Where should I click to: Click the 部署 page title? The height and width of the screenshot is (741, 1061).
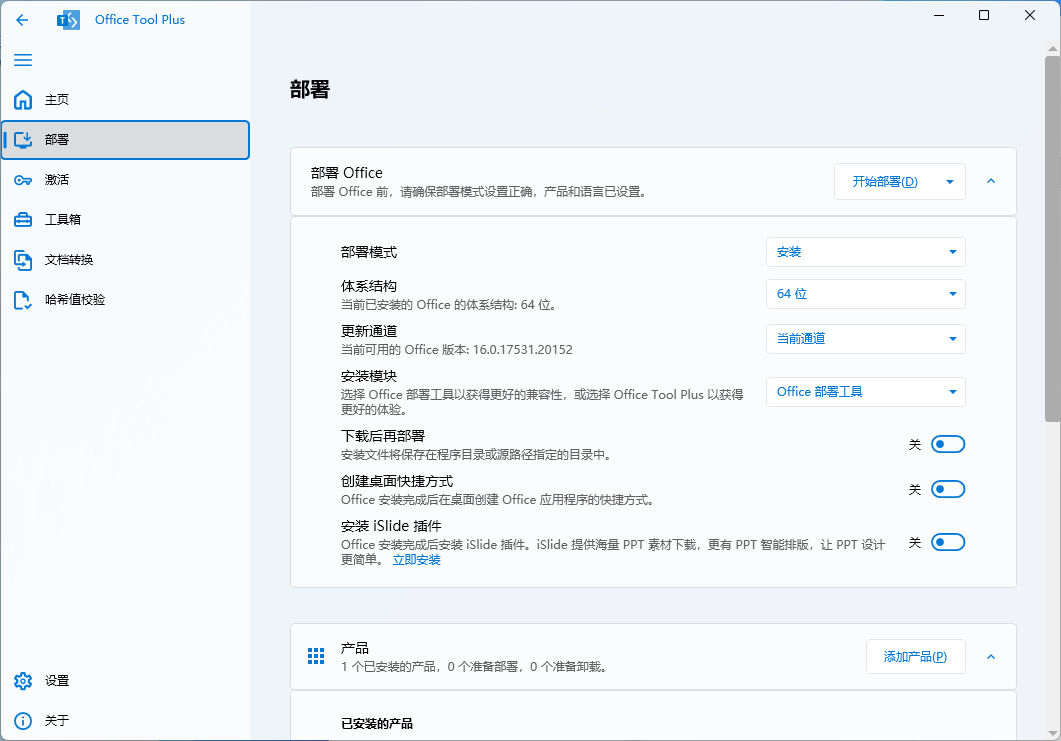click(x=310, y=89)
